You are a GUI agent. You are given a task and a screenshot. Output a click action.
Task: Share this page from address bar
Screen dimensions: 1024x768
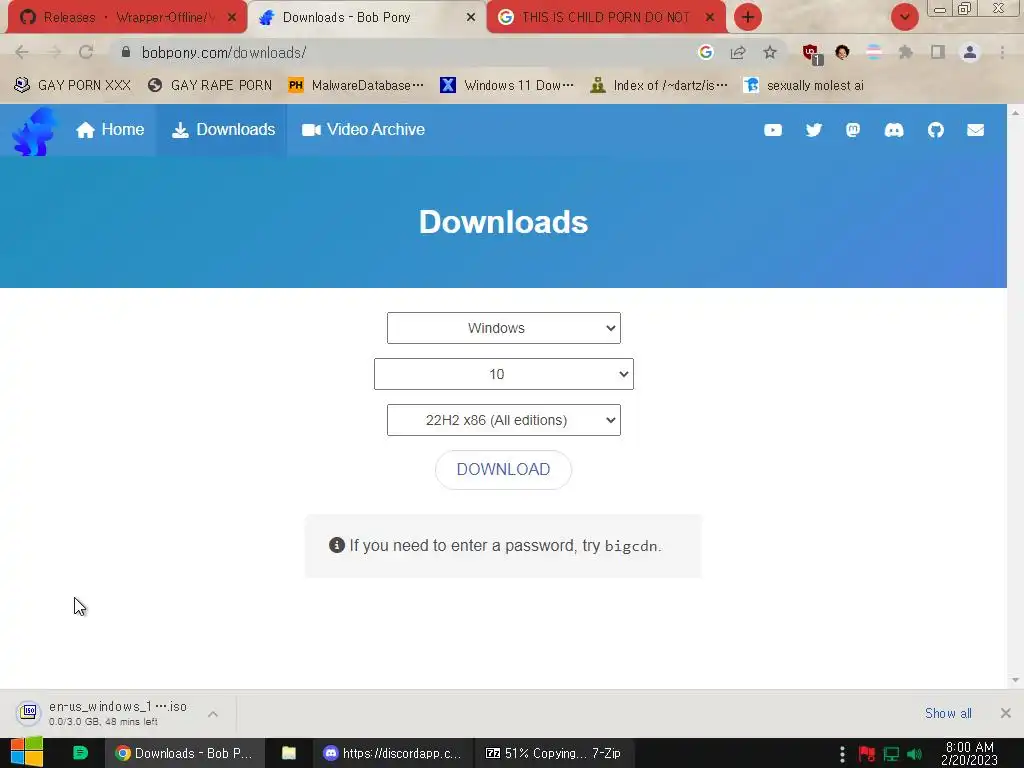point(738,52)
